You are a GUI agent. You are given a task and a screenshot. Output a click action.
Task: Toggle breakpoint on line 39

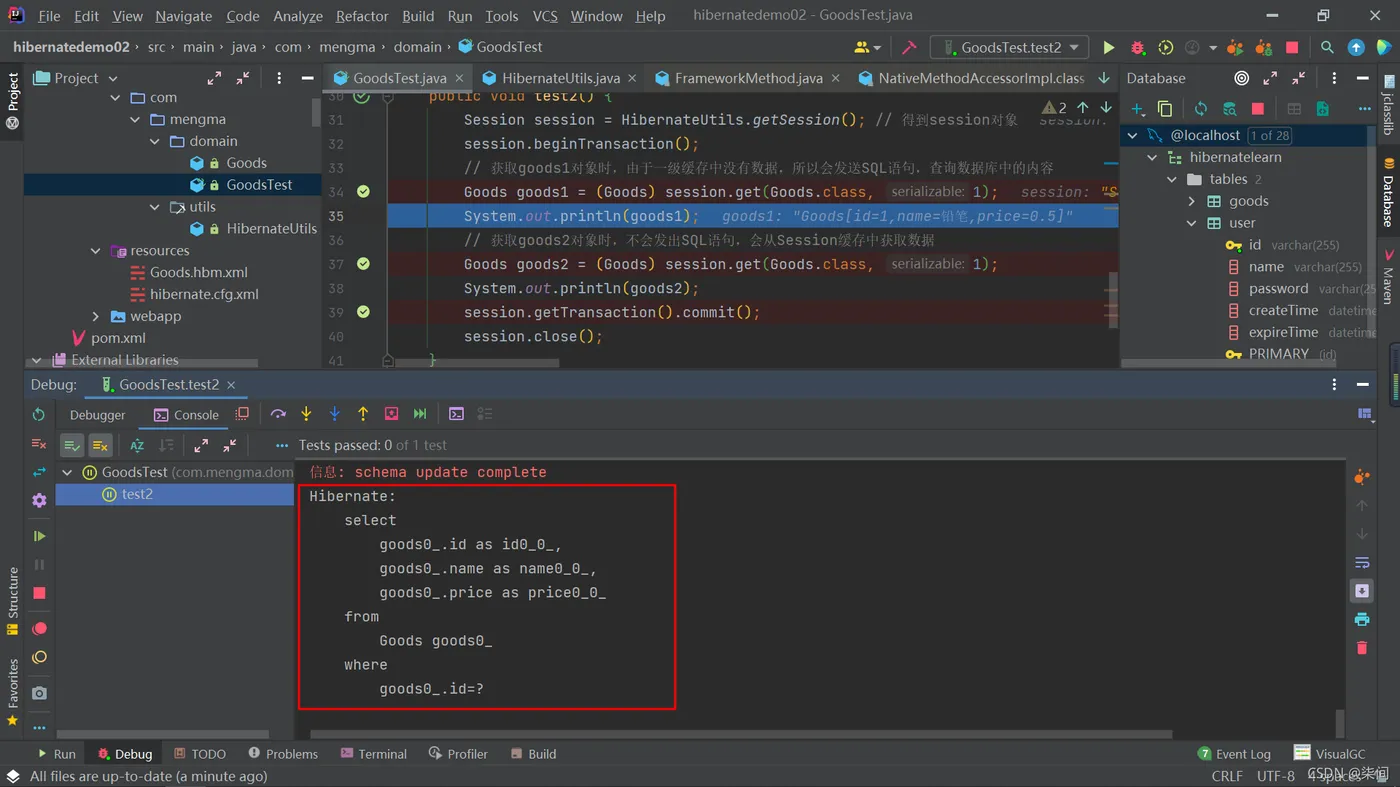tap(363, 312)
